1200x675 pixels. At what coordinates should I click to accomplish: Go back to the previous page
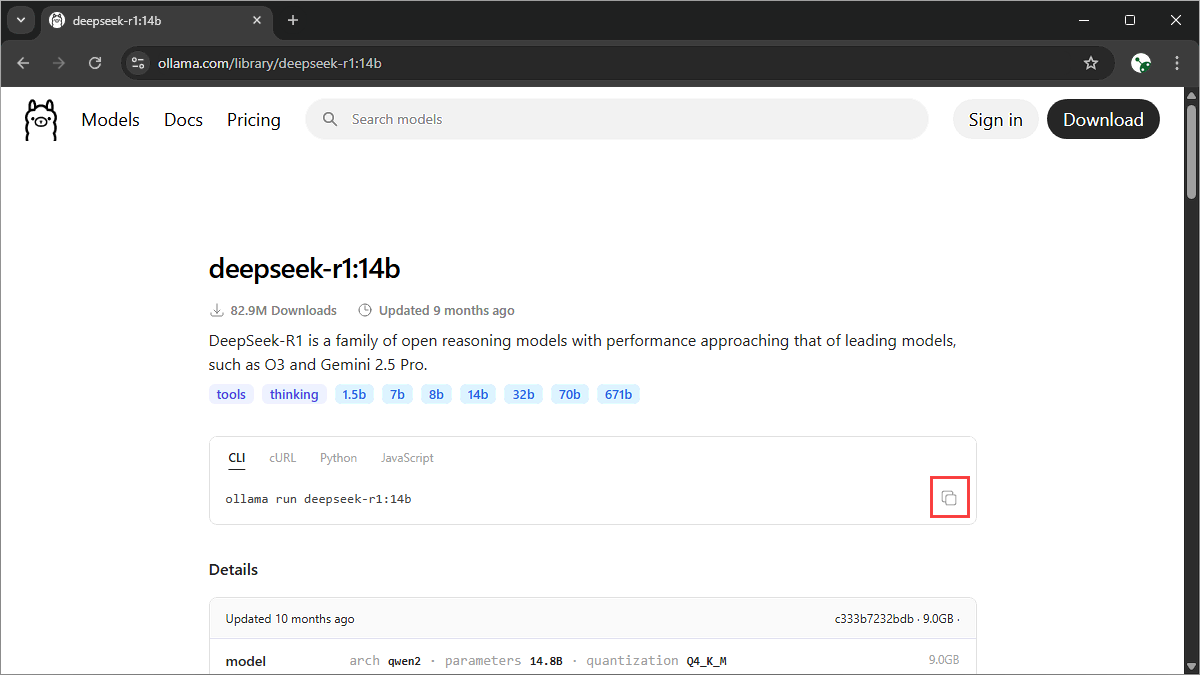click(x=23, y=63)
